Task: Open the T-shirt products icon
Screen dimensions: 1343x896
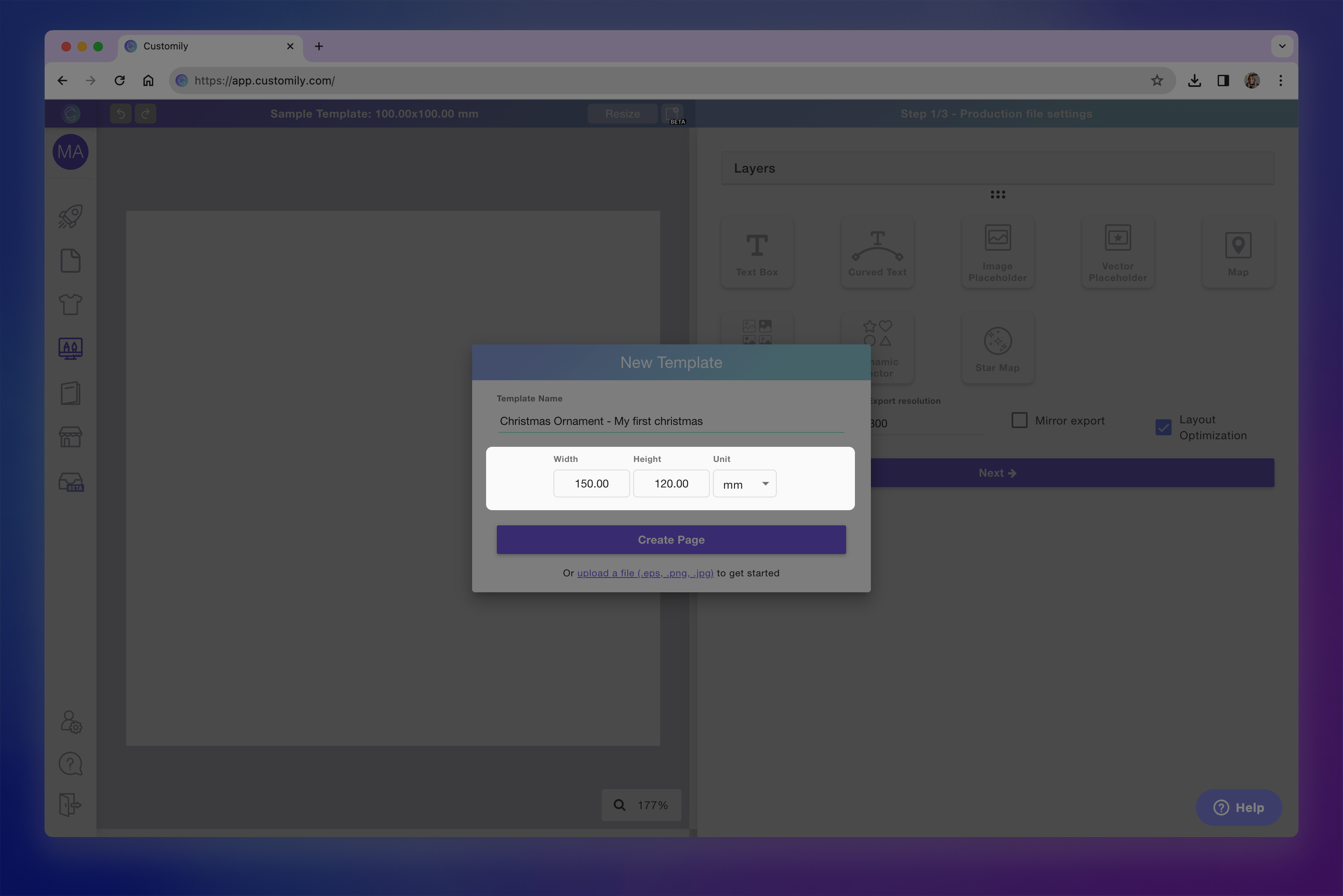Action: [70, 304]
